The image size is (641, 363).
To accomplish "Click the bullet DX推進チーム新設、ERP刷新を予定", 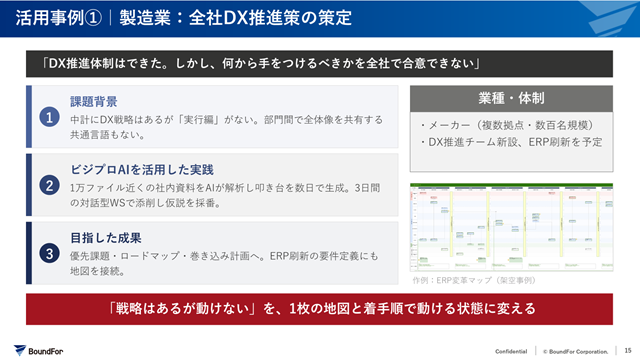I will (x=511, y=142).
